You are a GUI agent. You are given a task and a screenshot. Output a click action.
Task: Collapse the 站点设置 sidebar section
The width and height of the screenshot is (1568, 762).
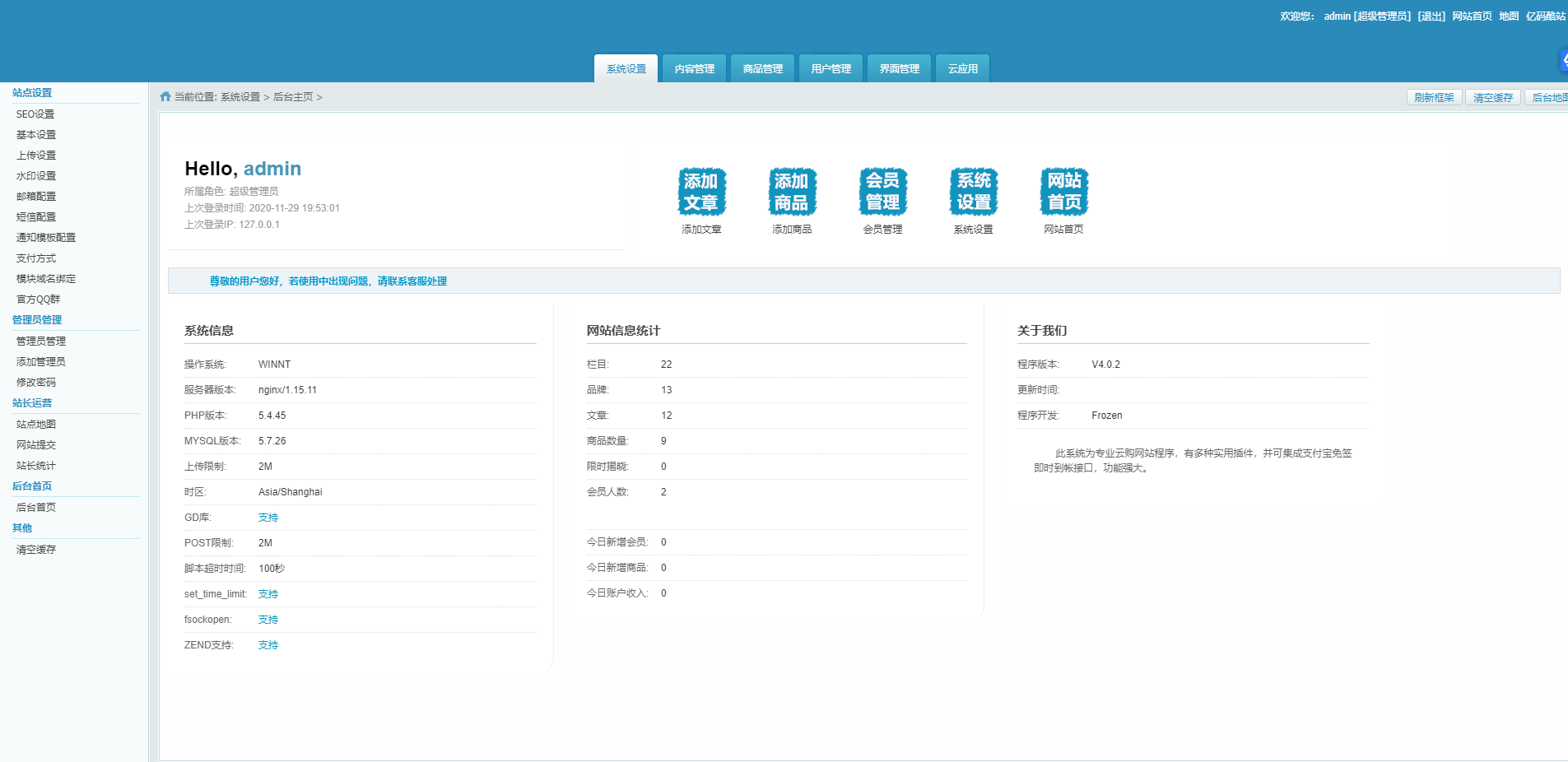[x=32, y=93]
